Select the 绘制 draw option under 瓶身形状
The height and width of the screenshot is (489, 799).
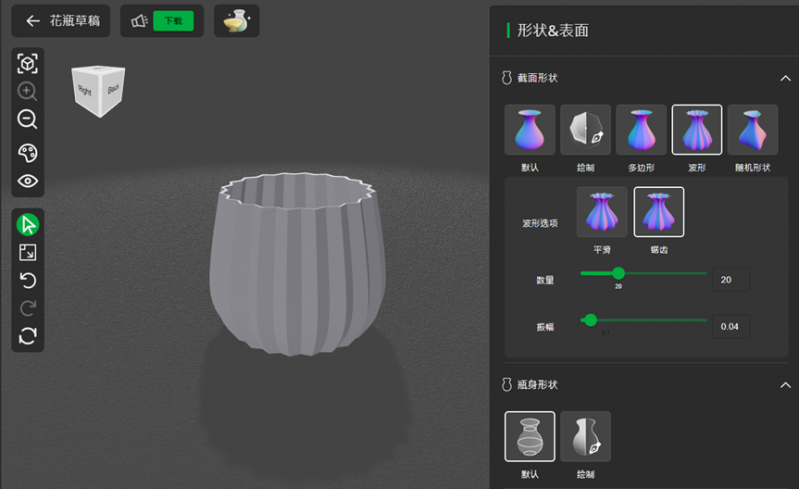pos(585,436)
